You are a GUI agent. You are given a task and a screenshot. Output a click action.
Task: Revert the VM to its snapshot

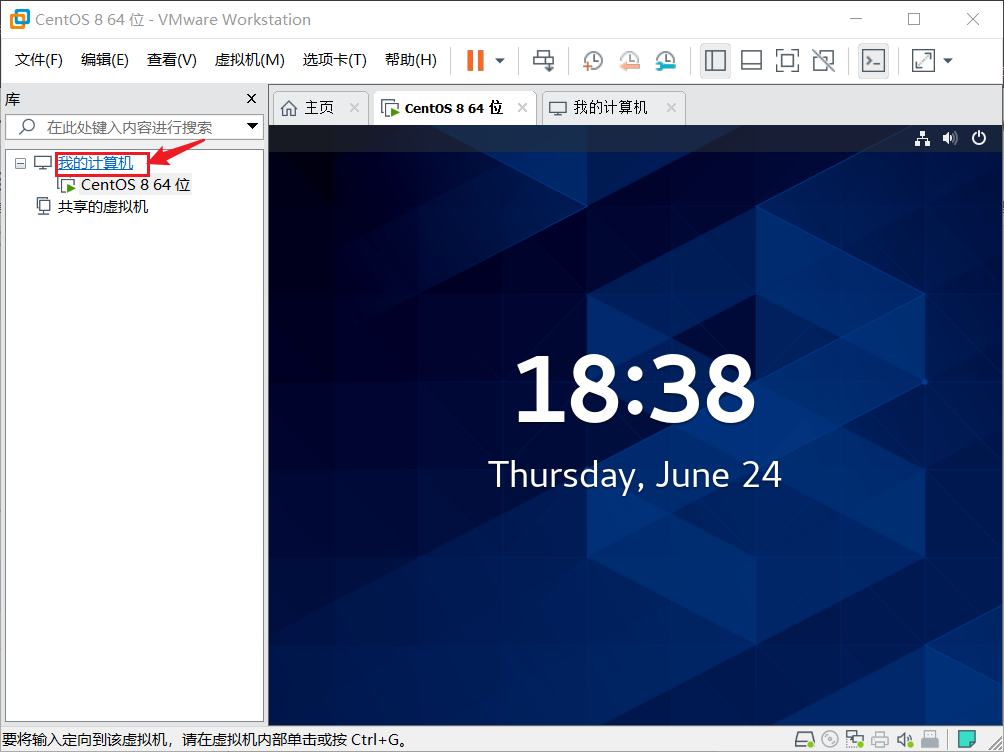pos(629,60)
